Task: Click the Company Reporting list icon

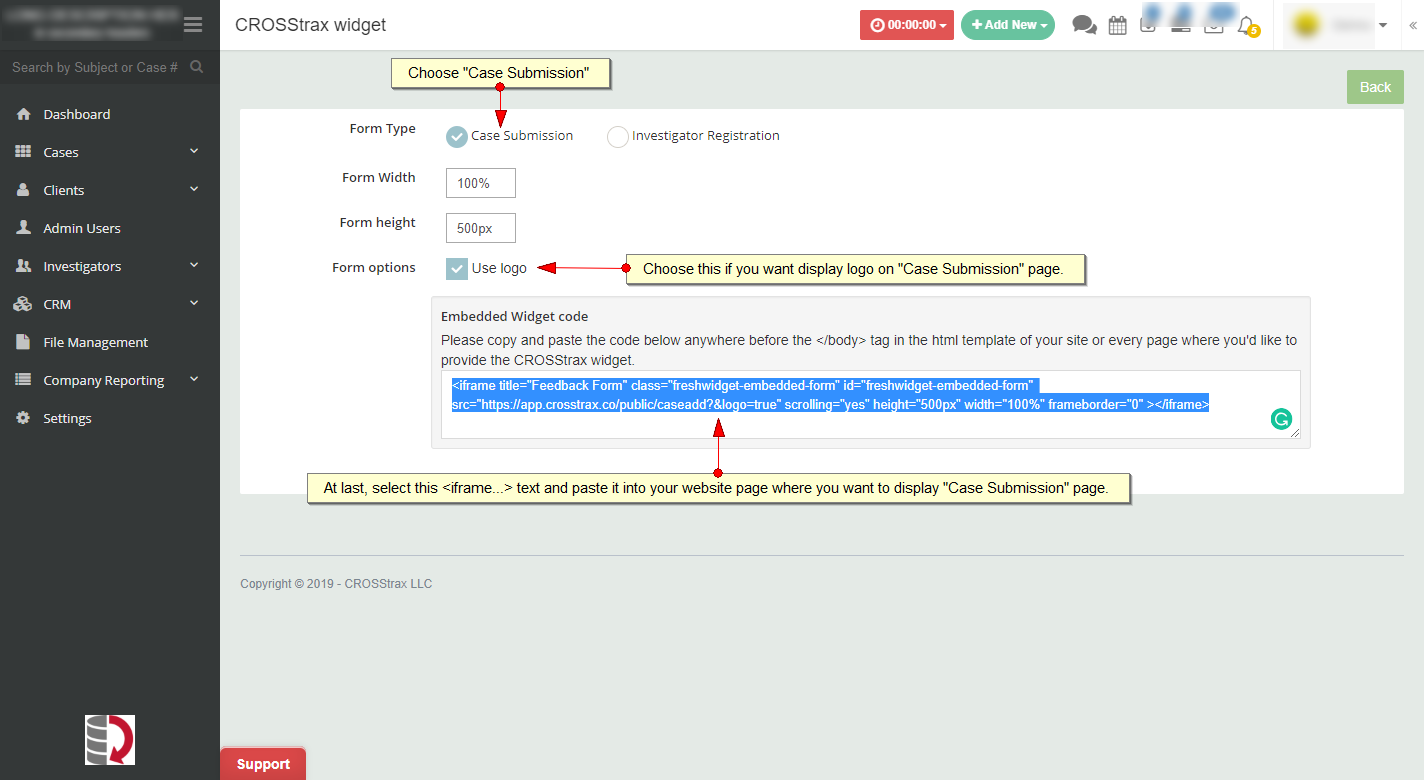Action: pyautogui.click(x=24, y=380)
